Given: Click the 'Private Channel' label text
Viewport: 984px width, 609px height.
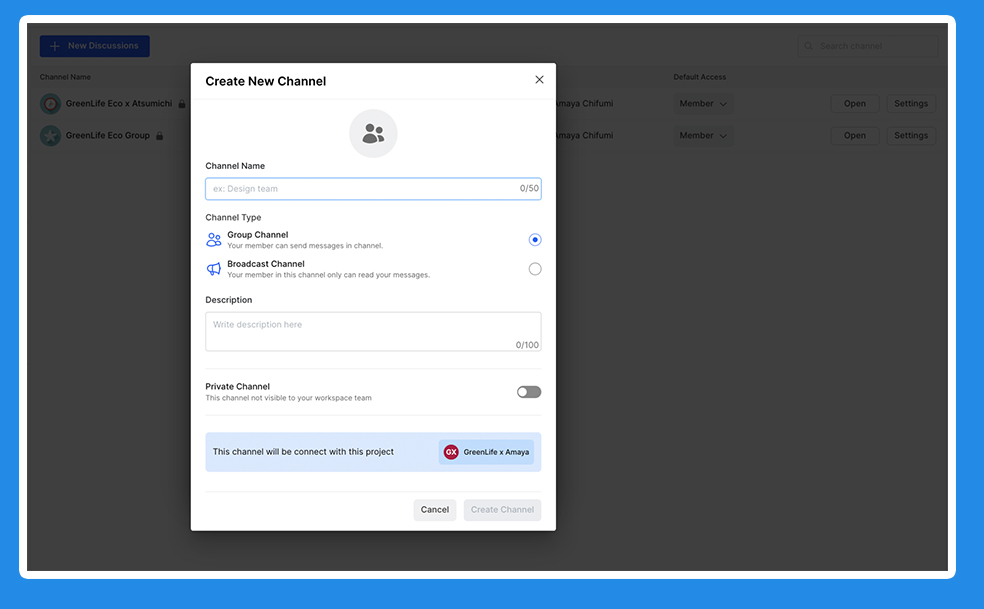Looking at the screenshot, I should (x=238, y=387).
